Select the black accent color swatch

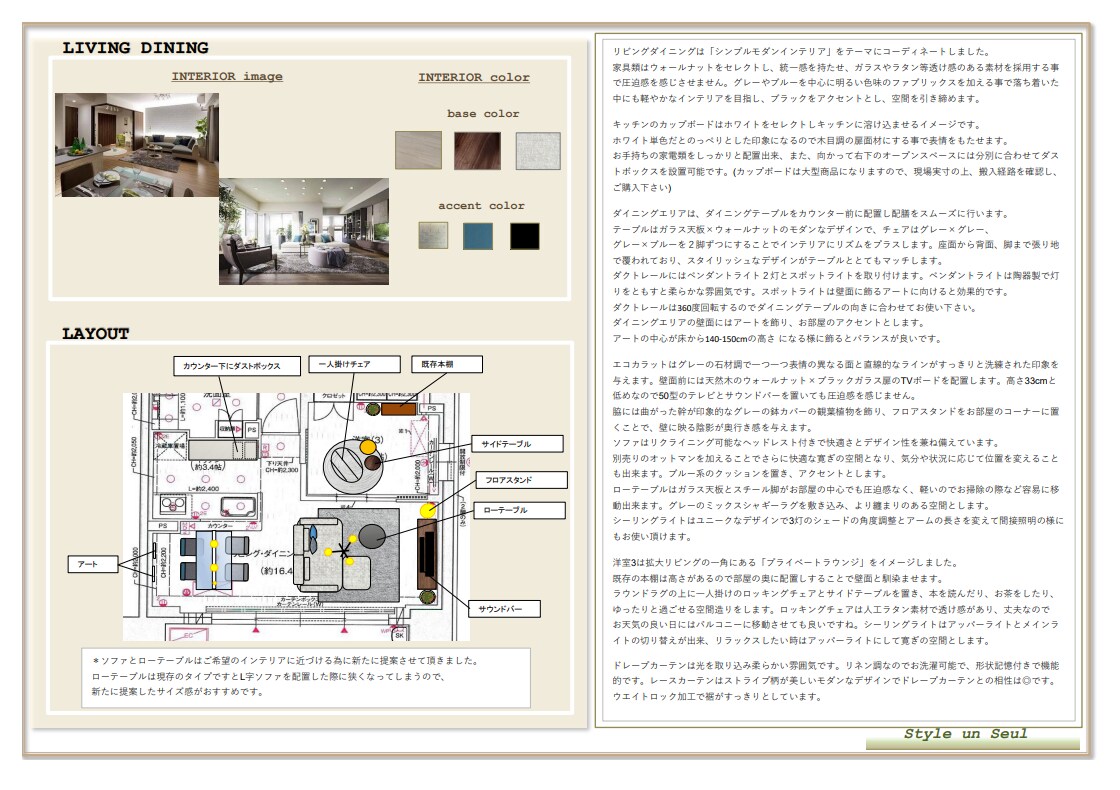(524, 236)
